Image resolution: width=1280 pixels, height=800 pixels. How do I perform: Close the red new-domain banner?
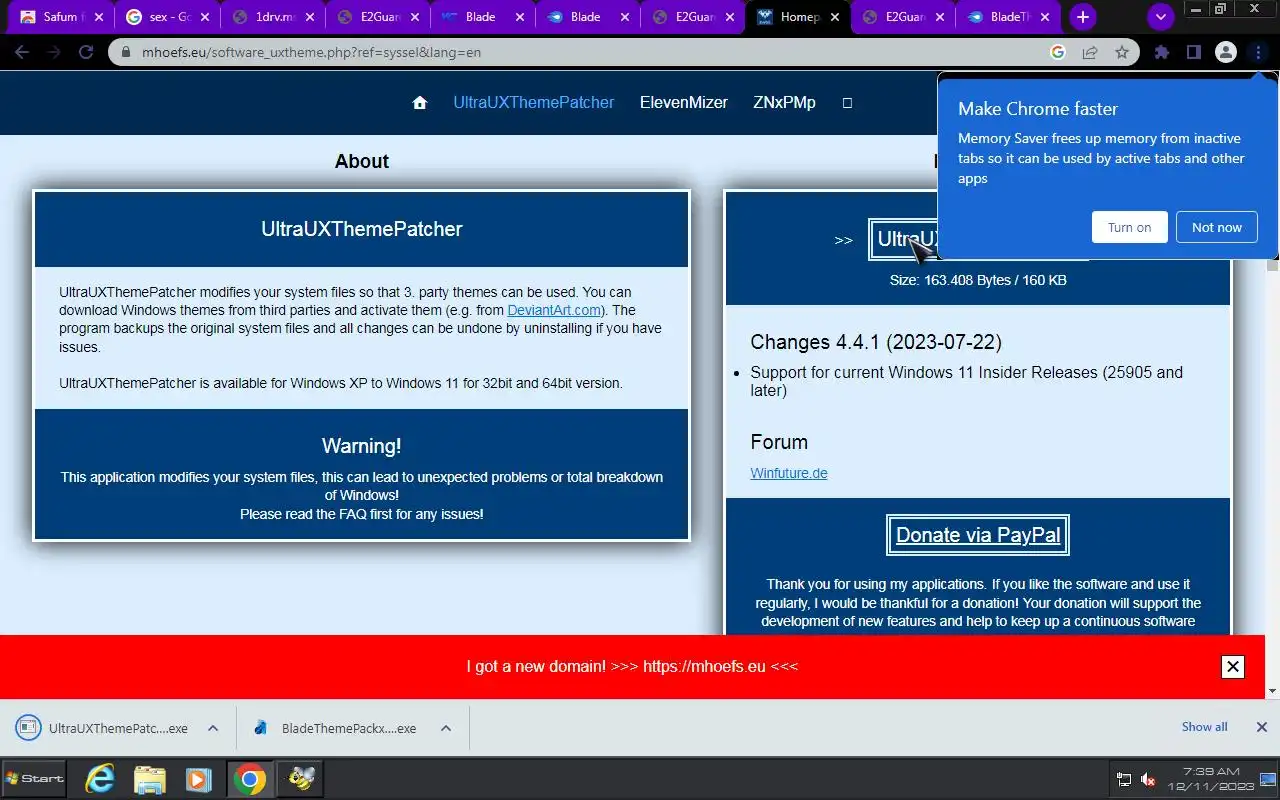[x=1233, y=666]
